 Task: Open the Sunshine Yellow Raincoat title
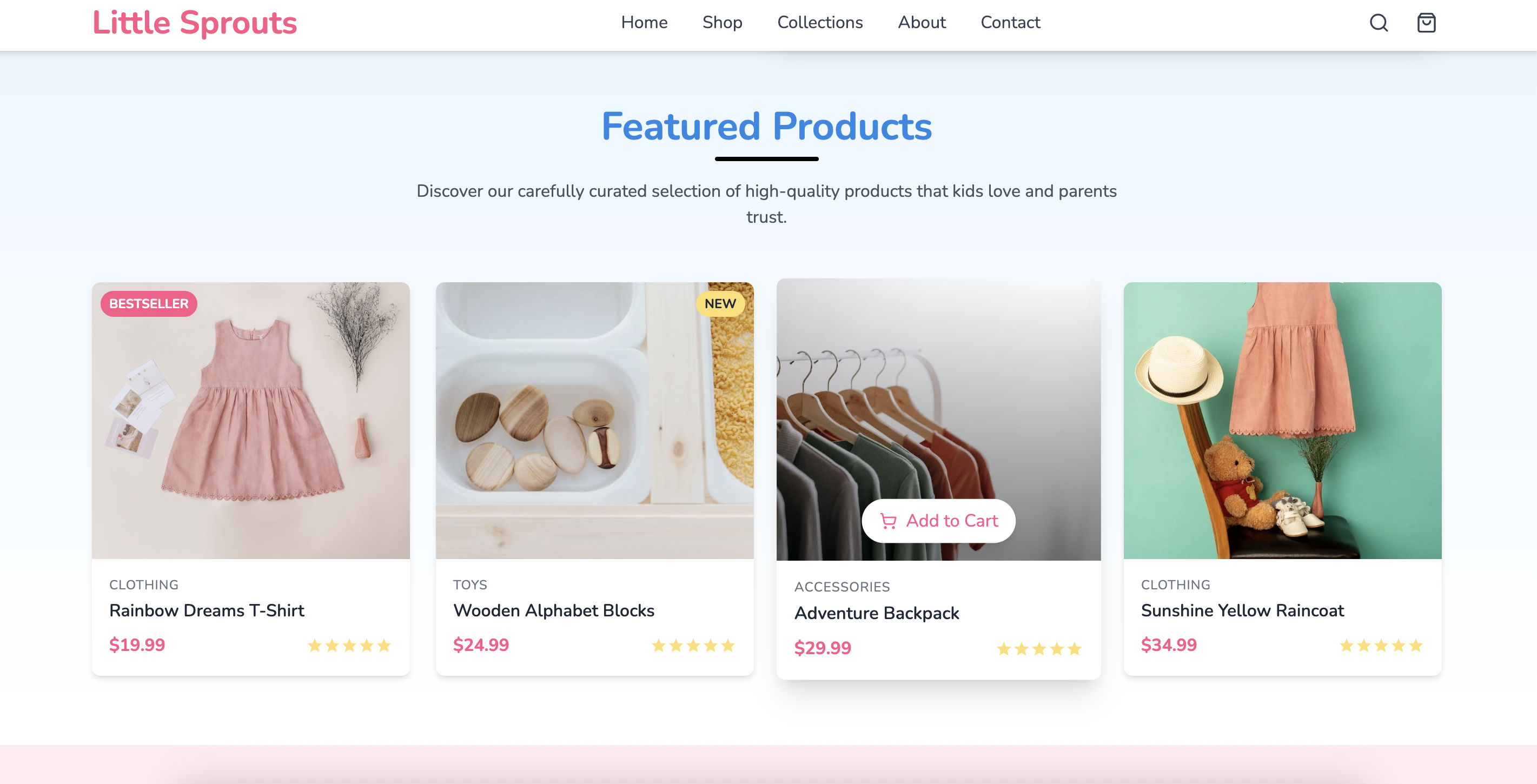[1242, 610]
